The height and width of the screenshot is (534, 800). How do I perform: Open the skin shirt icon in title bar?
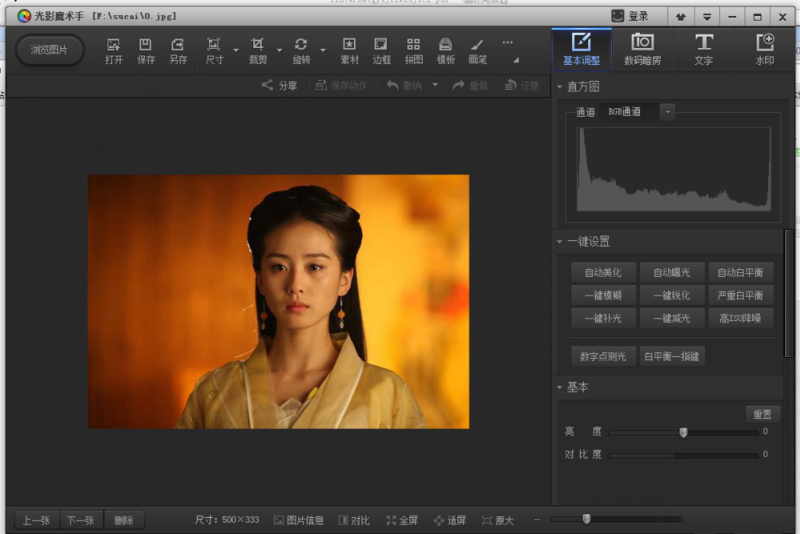click(x=681, y=17)
